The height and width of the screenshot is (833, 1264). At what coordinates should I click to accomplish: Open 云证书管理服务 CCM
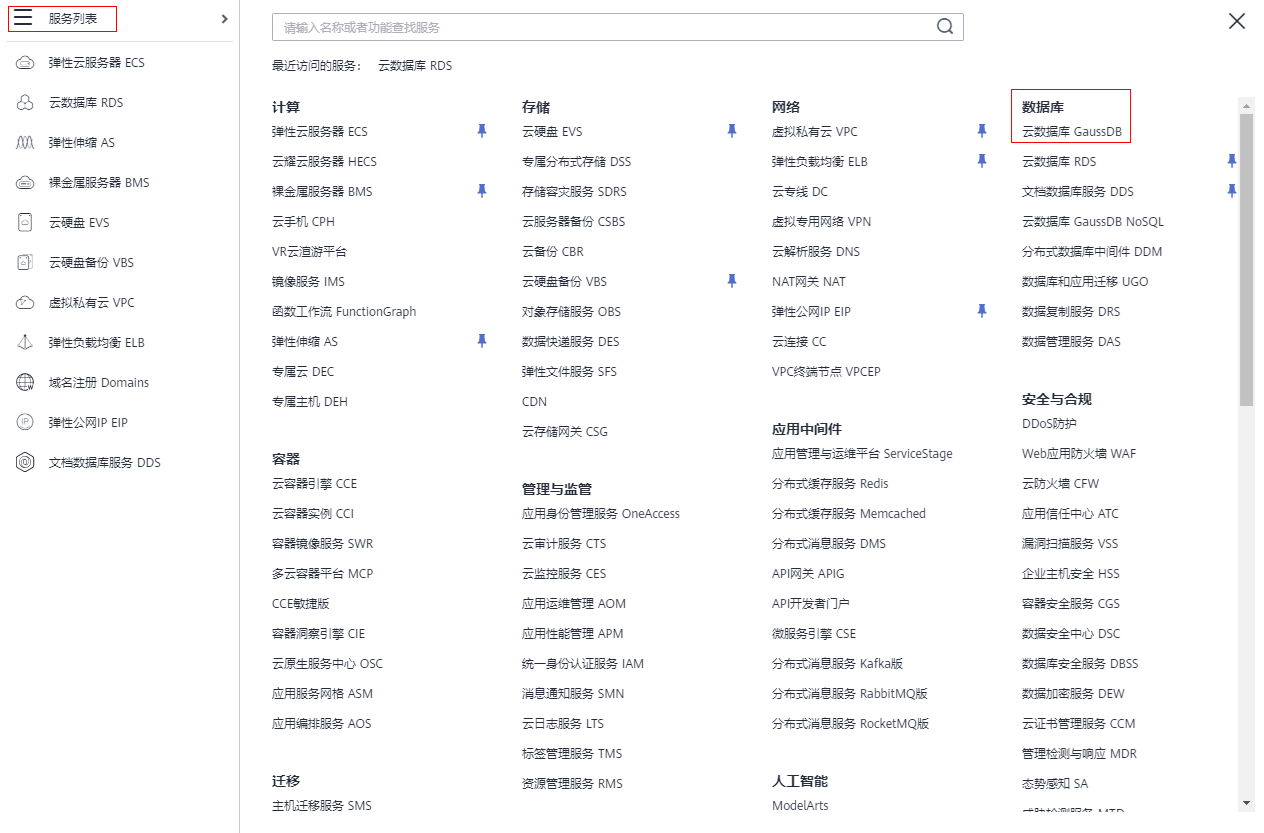1079,723
